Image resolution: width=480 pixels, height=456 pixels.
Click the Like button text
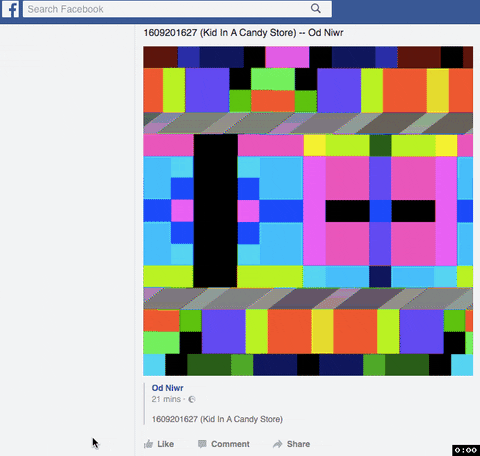tap(165, 444)
